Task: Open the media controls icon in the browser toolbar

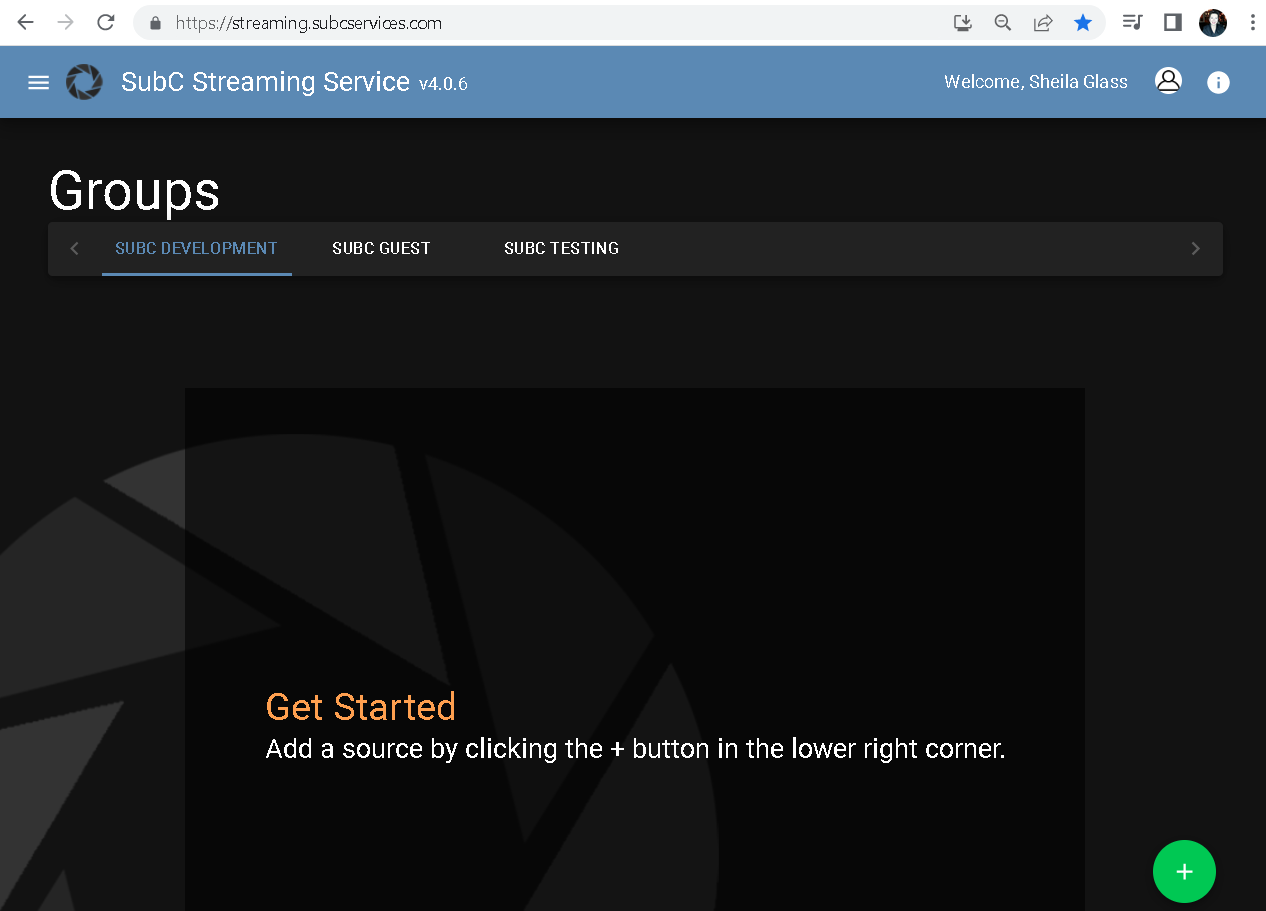Action: pyautogui.click(x=1132, y=22)
